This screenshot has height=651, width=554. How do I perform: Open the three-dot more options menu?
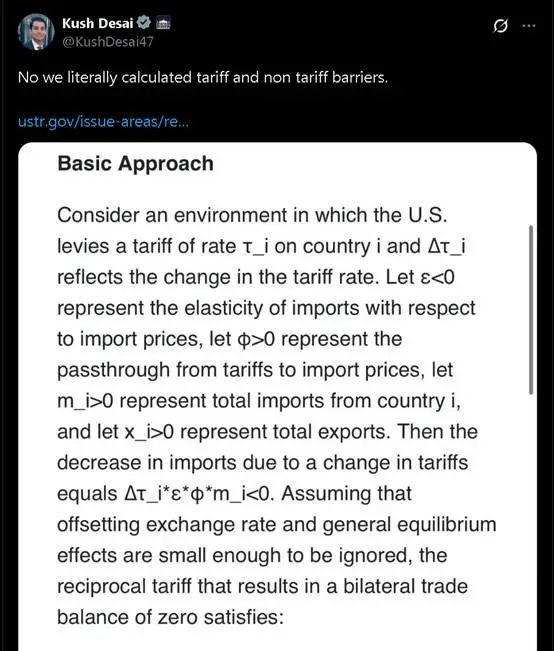[x=529, y=26]
